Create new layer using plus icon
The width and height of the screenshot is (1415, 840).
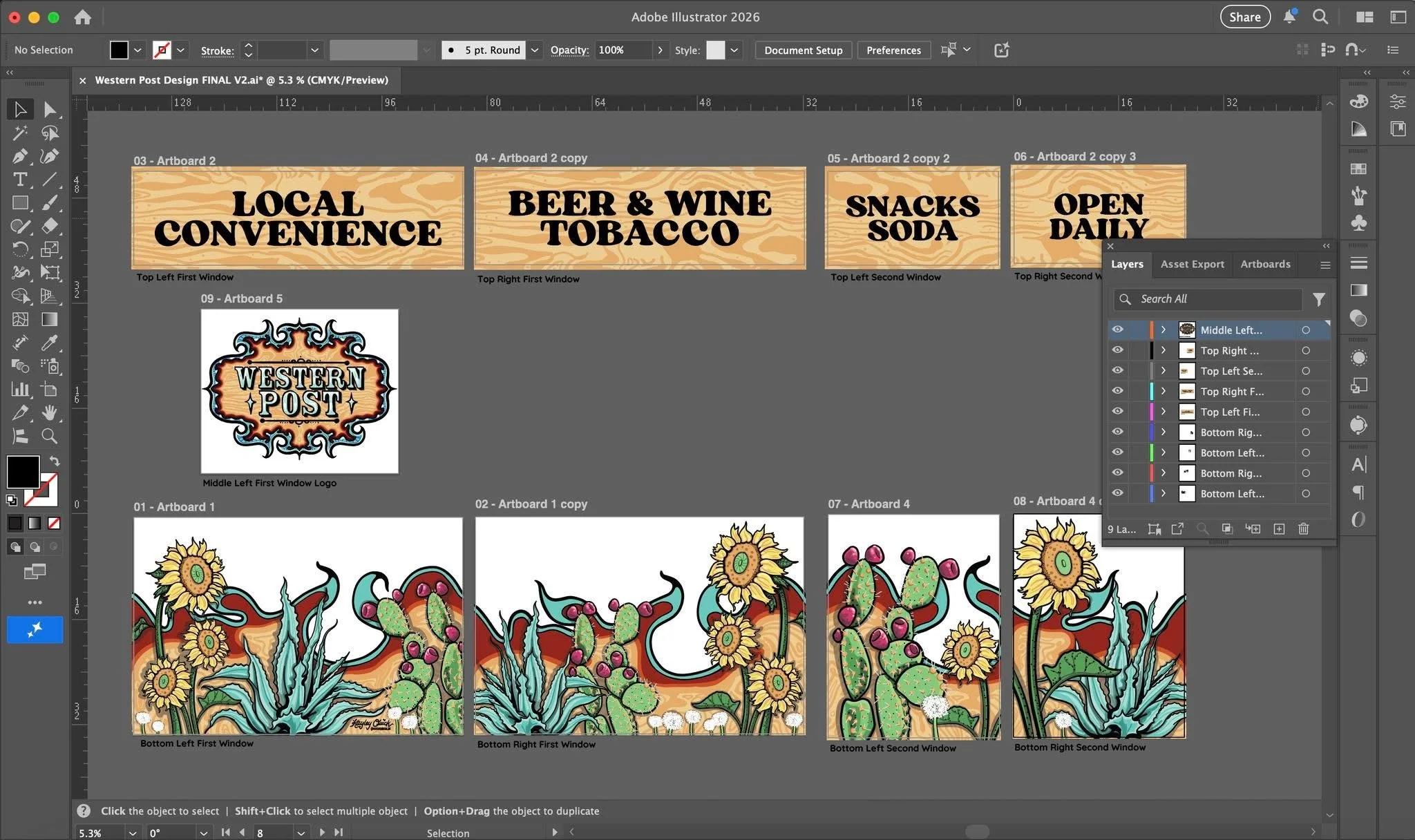click(1279, 528)
